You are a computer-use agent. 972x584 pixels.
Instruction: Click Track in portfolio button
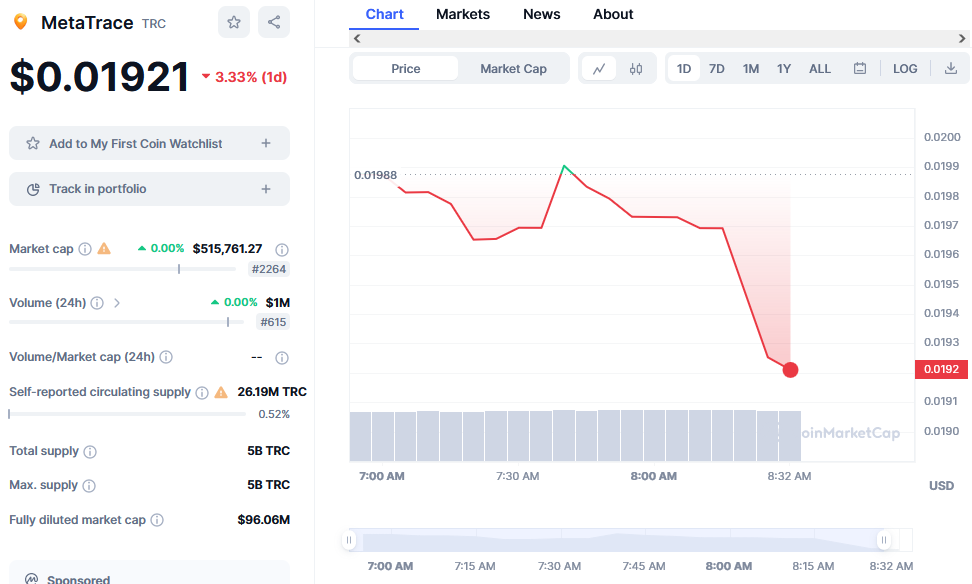(x=149, y=189)
